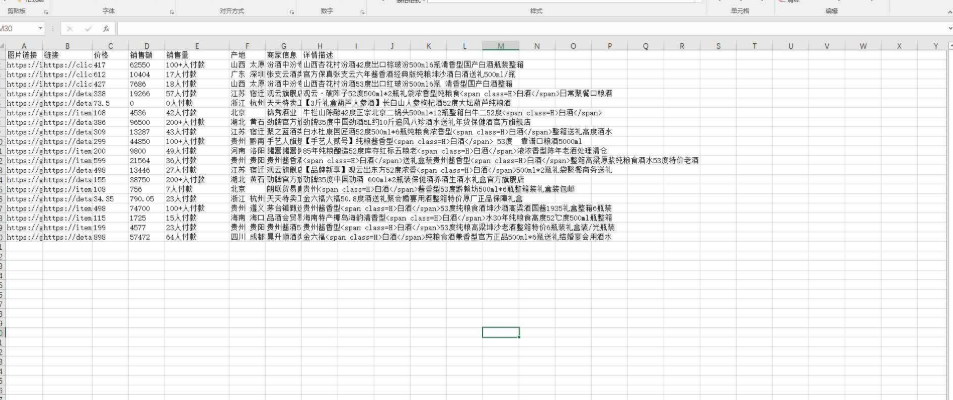
Task: Click the vertical scrollbar up arrow
Action: point(951,46)
